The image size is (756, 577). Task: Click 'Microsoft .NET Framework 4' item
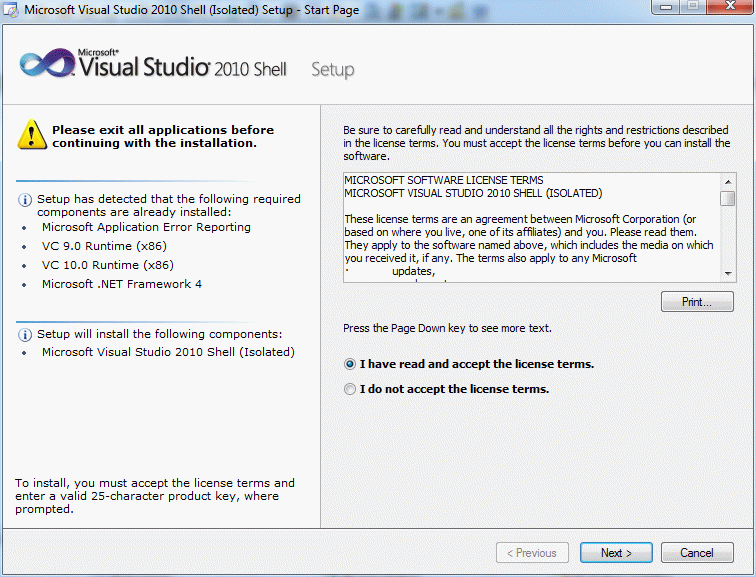[x=122, y=284]
